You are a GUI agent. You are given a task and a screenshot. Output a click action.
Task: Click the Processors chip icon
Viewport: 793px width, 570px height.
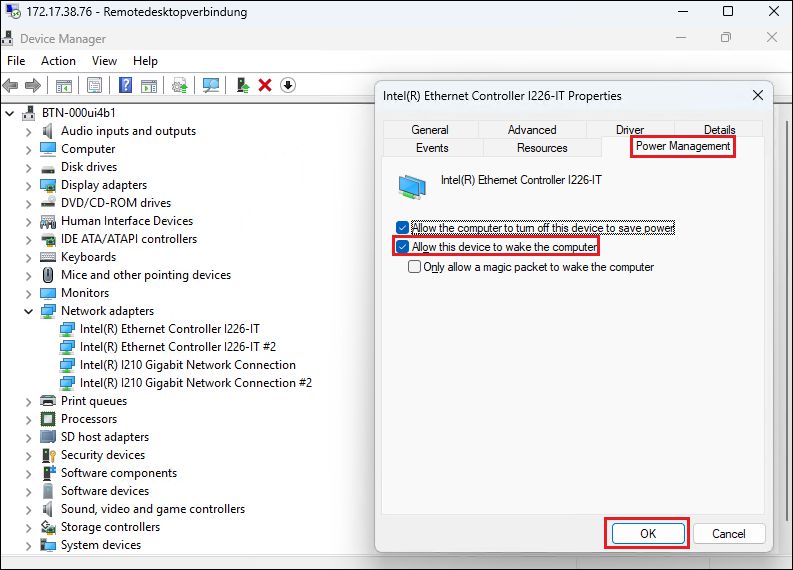[x=48, y=419]
